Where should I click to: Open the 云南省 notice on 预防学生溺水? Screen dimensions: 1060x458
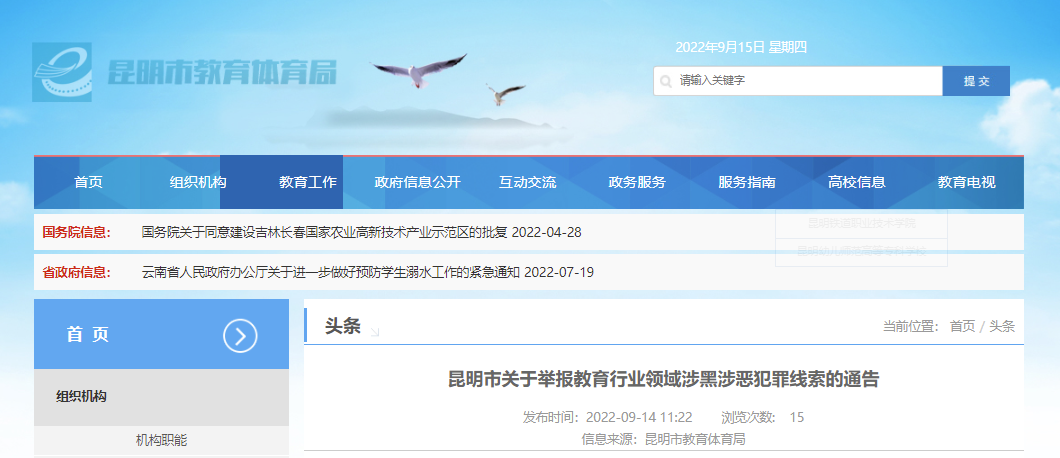point(368,272)
